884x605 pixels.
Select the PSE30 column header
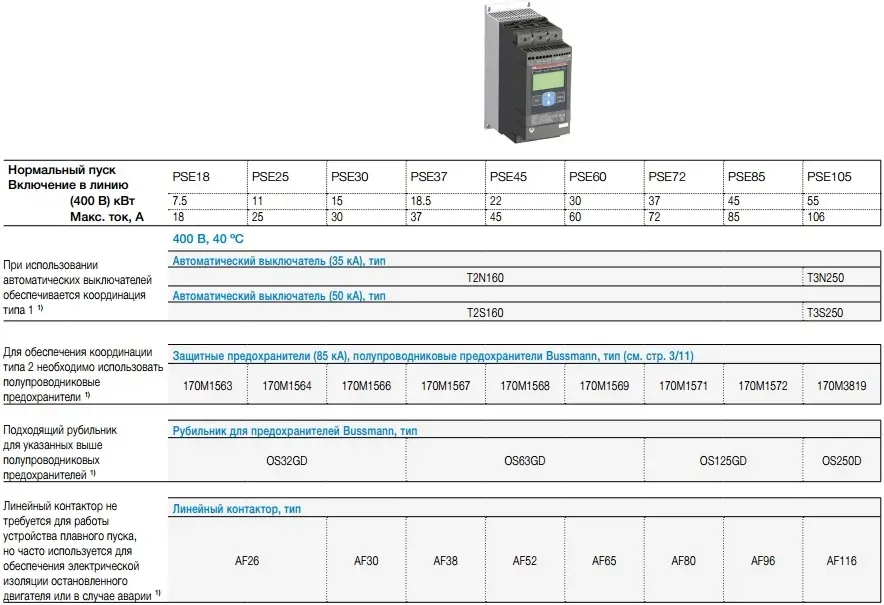(x=350, y=176)
